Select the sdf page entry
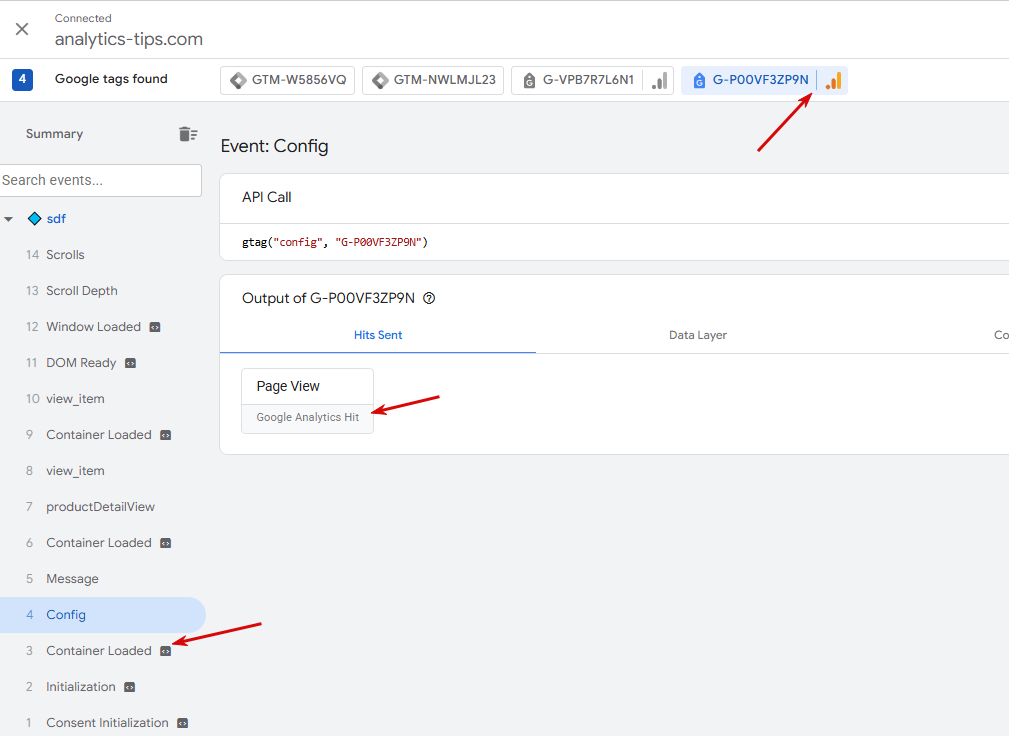This screenshot has width=1009, height=736. pos(56,219)
